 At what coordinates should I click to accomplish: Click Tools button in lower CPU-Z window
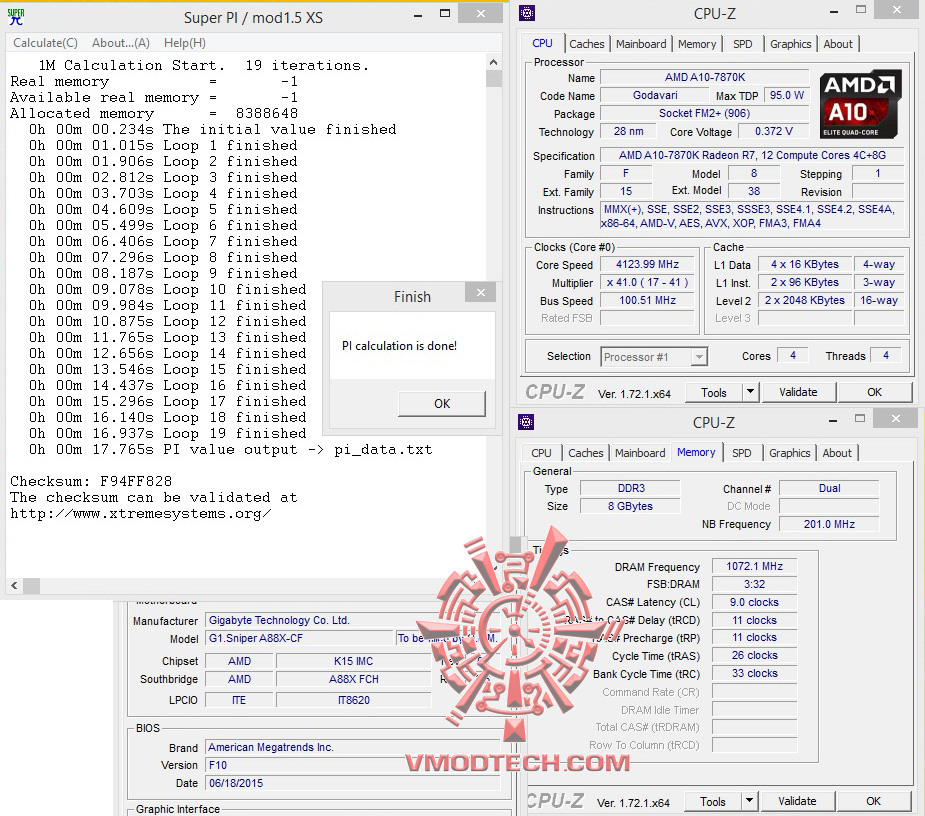(712, 802)
